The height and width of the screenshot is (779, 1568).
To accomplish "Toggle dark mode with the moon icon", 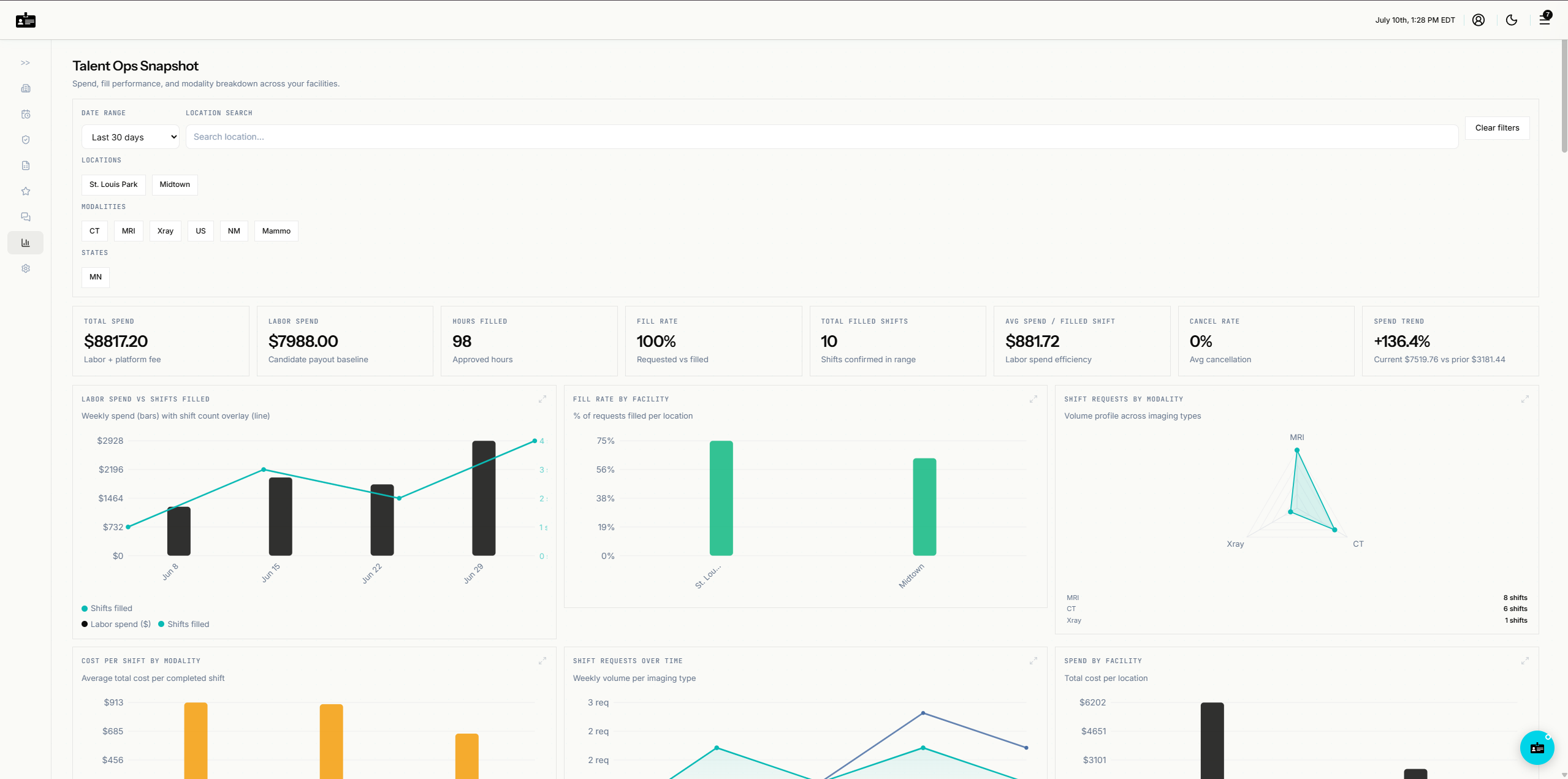I will click(x=1512, y=20).
